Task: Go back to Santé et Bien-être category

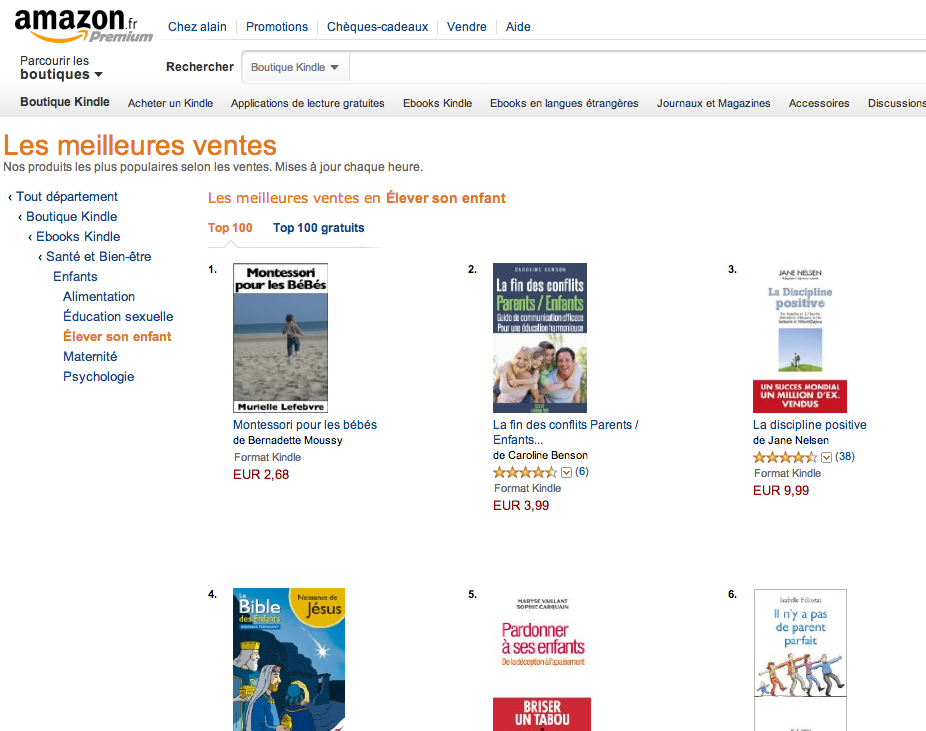Action: pos(98,257)
